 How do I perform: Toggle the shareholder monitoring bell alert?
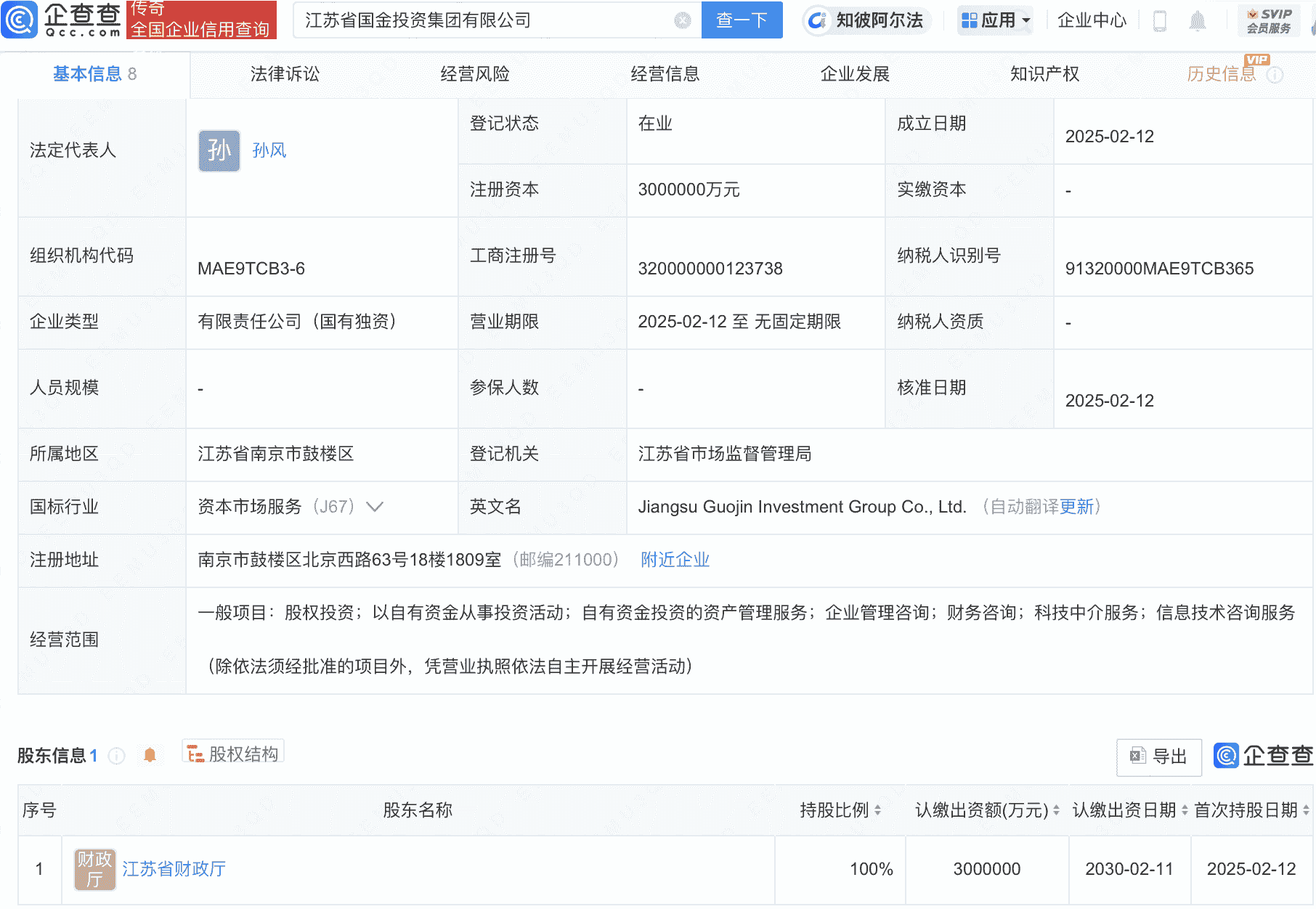coord(150,755)
